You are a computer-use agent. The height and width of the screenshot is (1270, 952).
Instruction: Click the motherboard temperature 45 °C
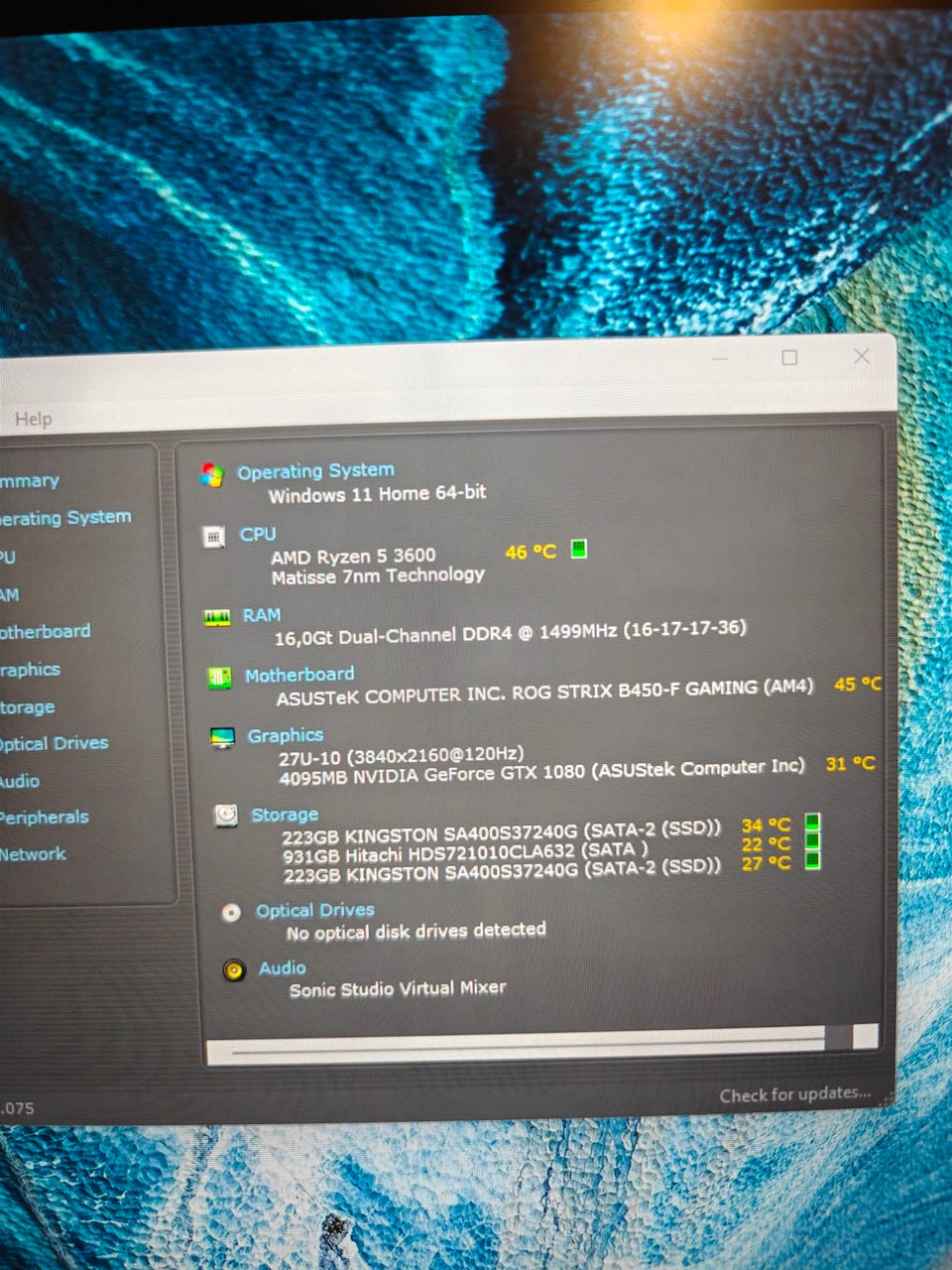(x=858, y=684)
